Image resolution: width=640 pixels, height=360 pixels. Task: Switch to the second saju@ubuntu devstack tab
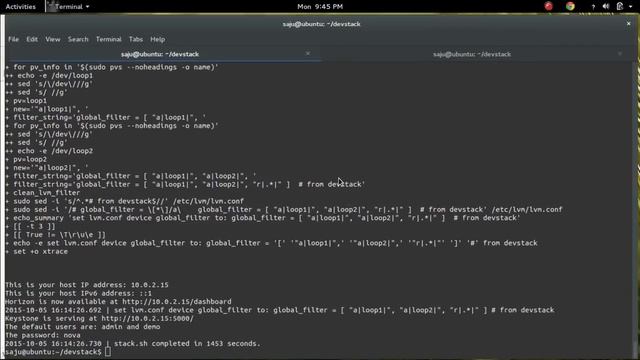pyautogui.click(x=472, y=54)
